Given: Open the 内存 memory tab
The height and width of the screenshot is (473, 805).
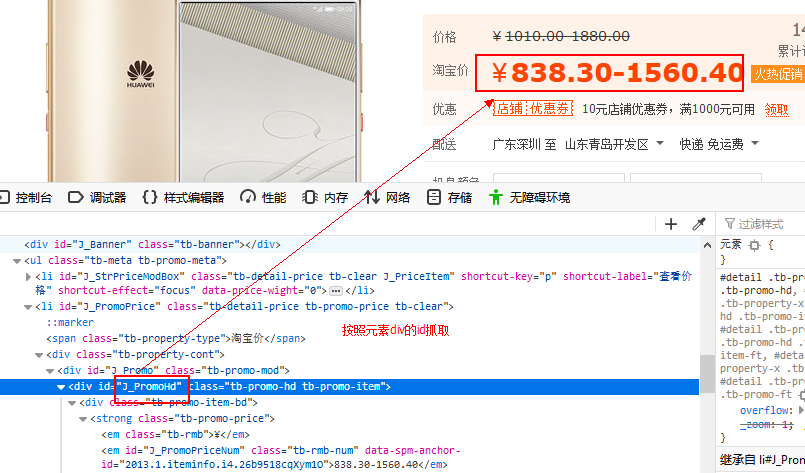Looking at the screenshot, I should point(325,198).
